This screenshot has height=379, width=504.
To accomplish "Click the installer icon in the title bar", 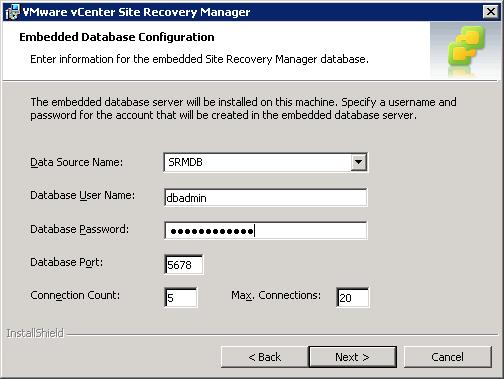I will tap(12, 12).
